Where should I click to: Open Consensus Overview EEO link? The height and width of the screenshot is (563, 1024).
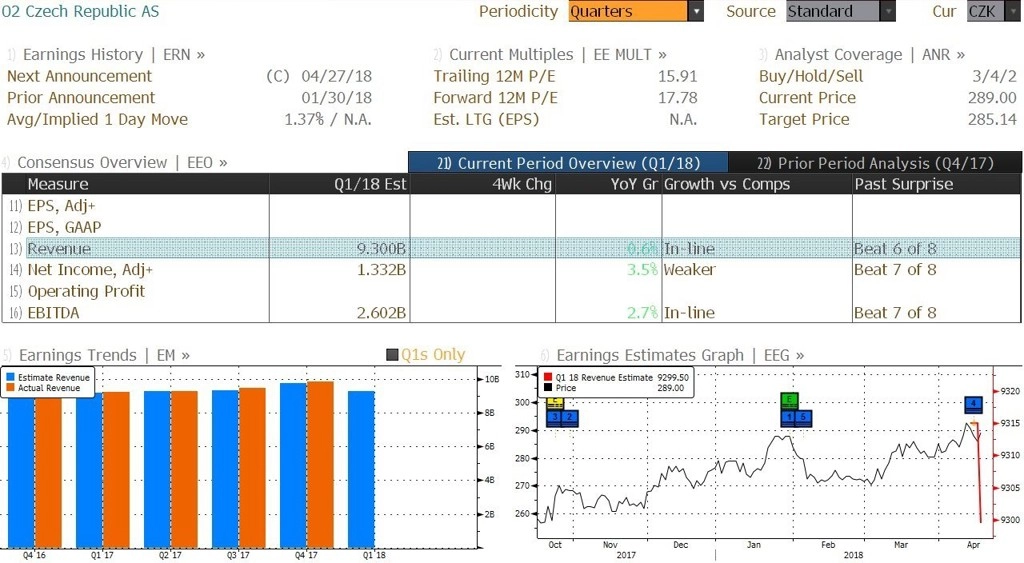[122, 163]
